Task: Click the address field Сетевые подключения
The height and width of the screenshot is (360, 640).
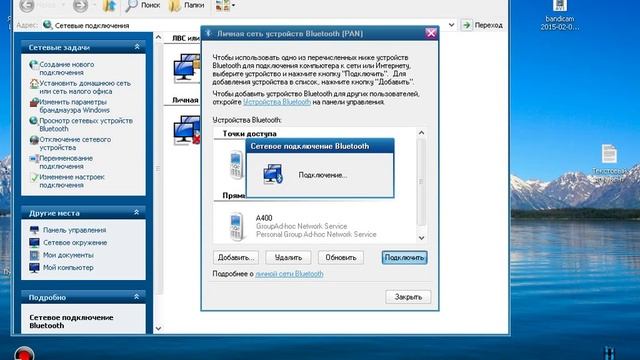Action: tap(245, 25)
